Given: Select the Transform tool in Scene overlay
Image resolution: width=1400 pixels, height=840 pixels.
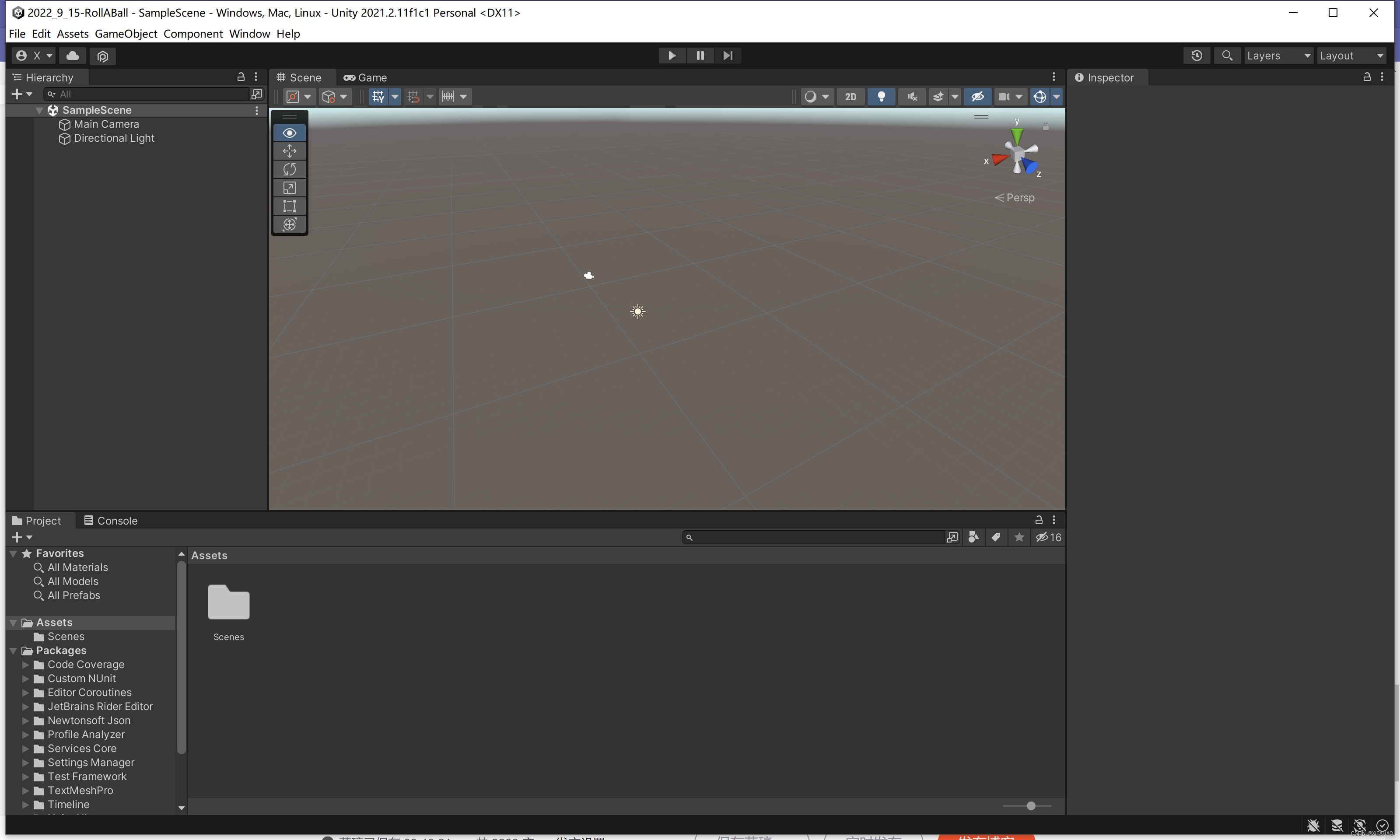Looking at the screenshot, I should coord(289,224).
